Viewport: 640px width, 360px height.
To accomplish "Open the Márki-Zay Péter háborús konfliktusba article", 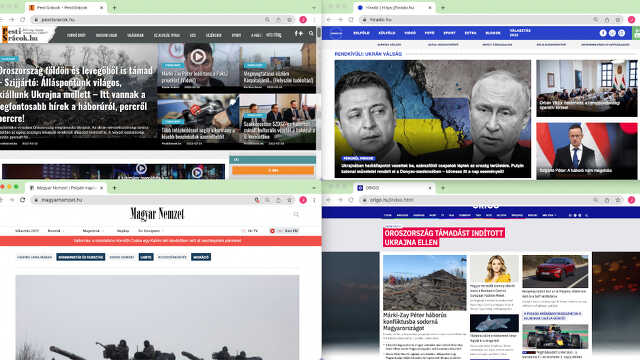I will 415,322.
